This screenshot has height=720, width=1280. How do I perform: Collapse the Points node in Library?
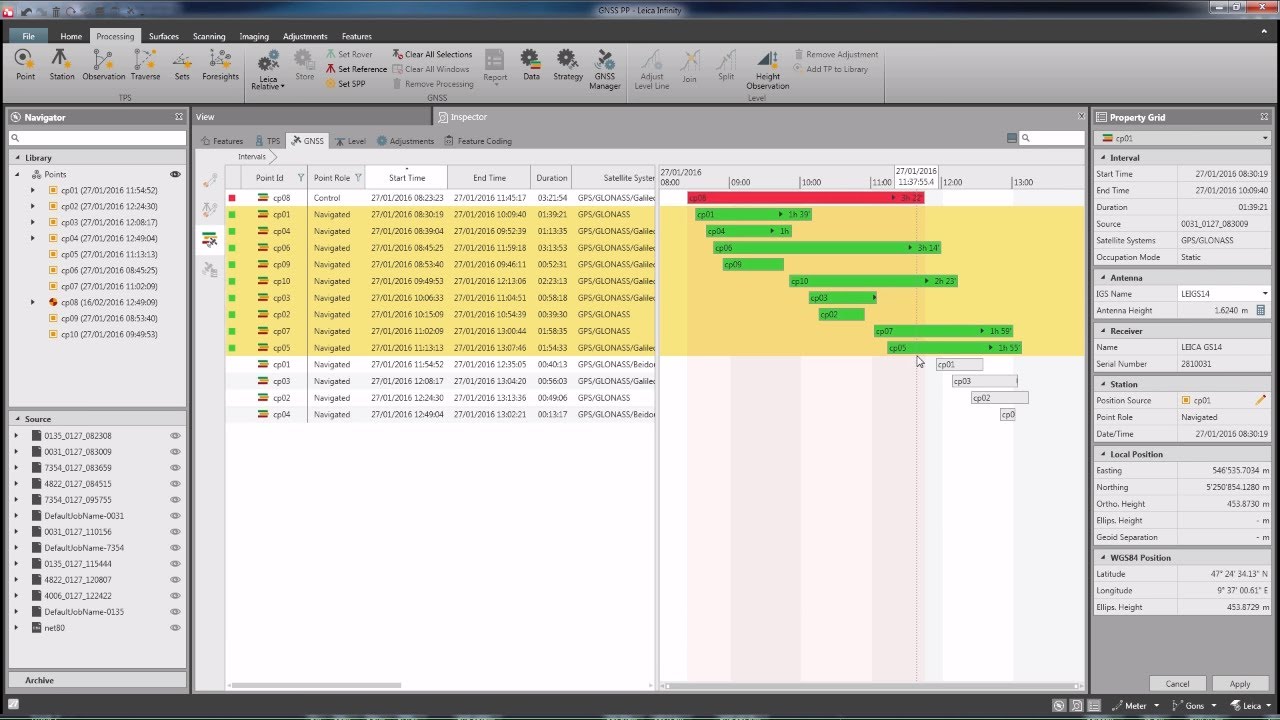(x=17, y=174)
